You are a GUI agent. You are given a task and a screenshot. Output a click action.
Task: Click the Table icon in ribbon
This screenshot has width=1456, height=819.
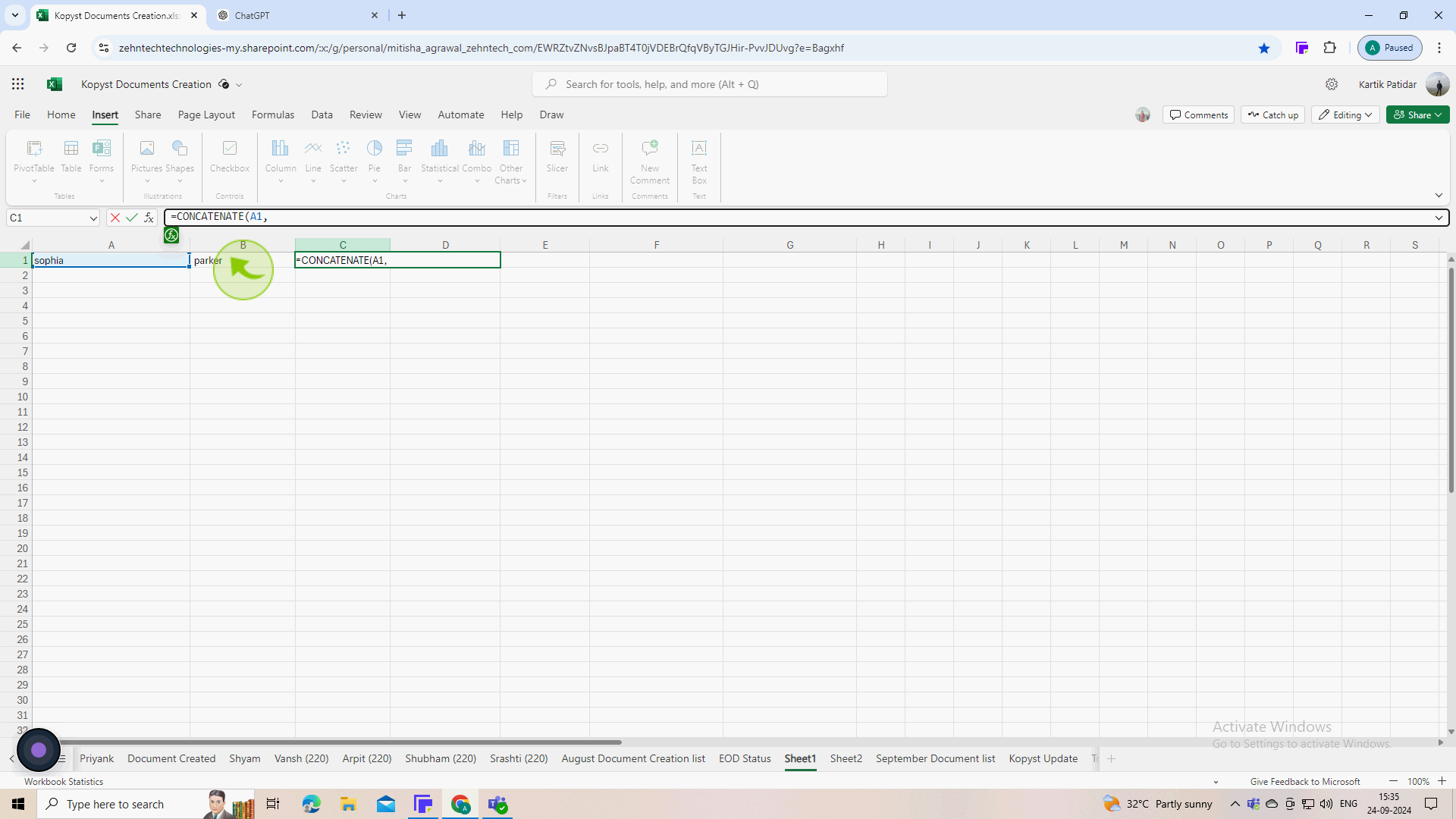71,157
